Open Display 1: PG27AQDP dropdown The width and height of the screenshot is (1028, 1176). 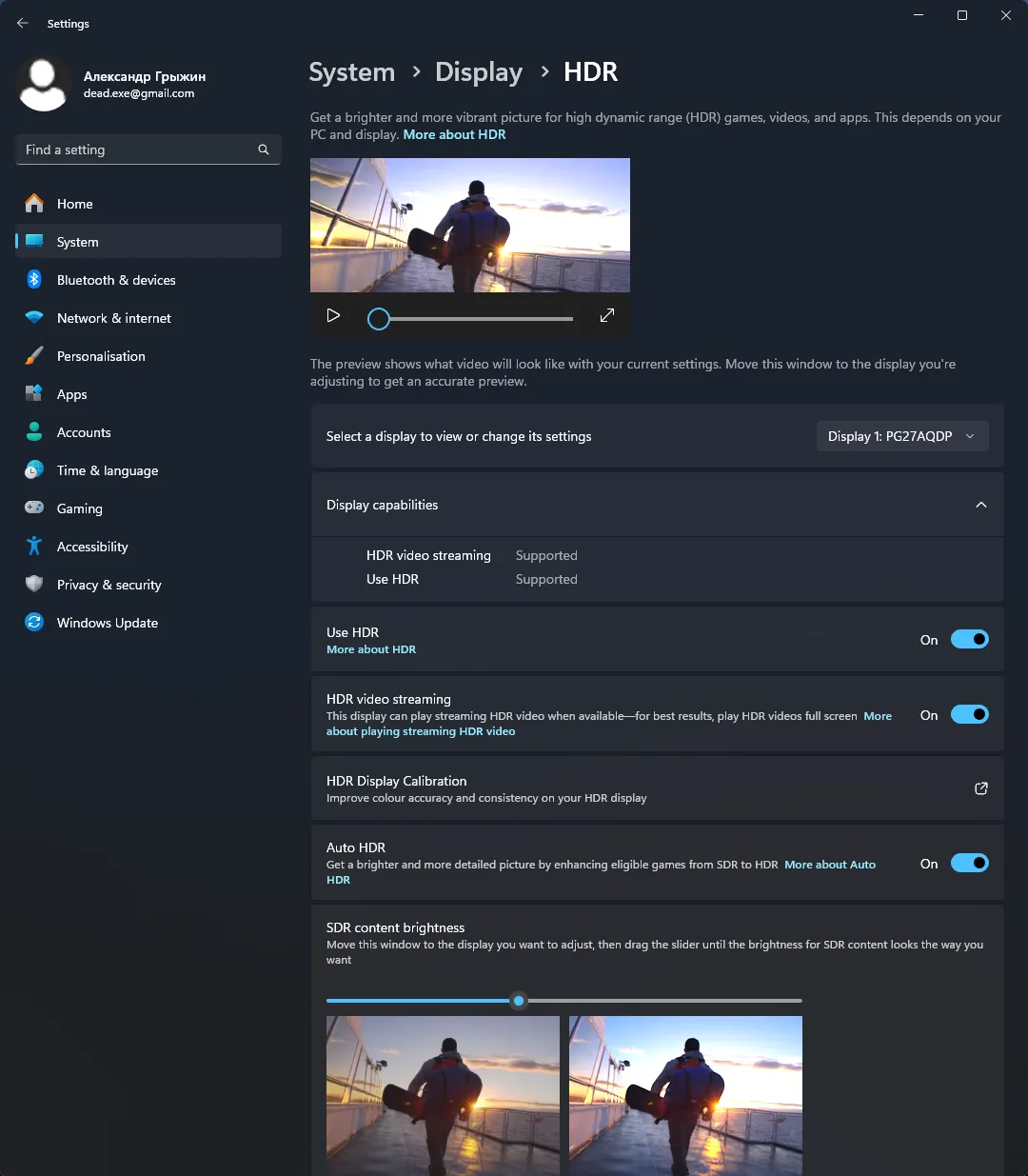901,436
